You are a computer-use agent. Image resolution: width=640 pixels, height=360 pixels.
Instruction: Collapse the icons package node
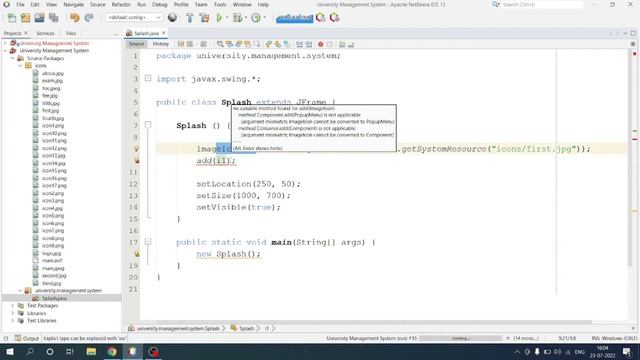[x=20, y=65]
